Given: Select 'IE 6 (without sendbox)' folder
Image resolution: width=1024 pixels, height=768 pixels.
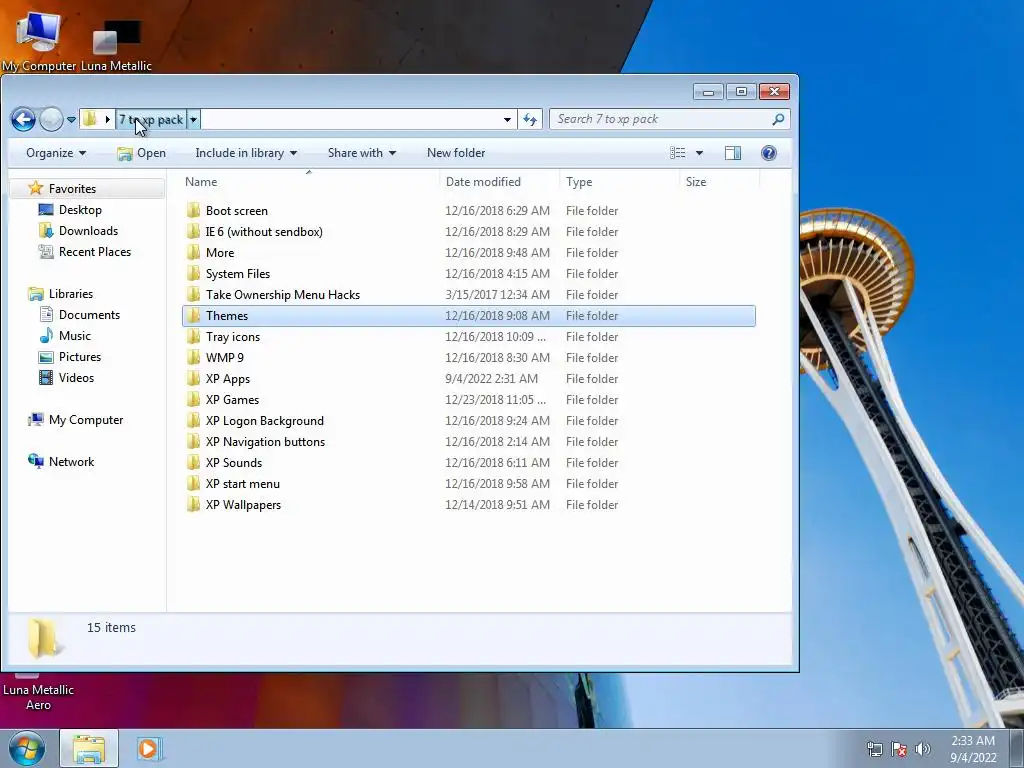Looking at the screenshot, I should [x=468, y=232].
